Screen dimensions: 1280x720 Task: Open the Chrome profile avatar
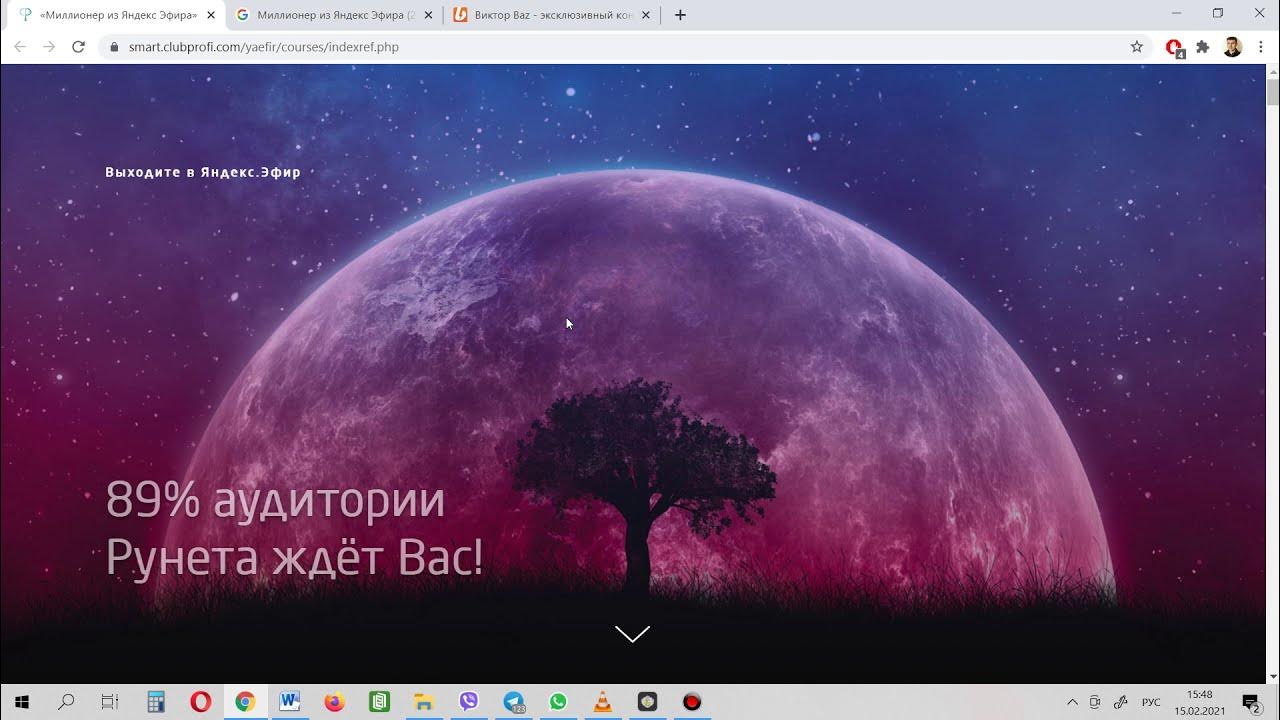[1233, 47]
